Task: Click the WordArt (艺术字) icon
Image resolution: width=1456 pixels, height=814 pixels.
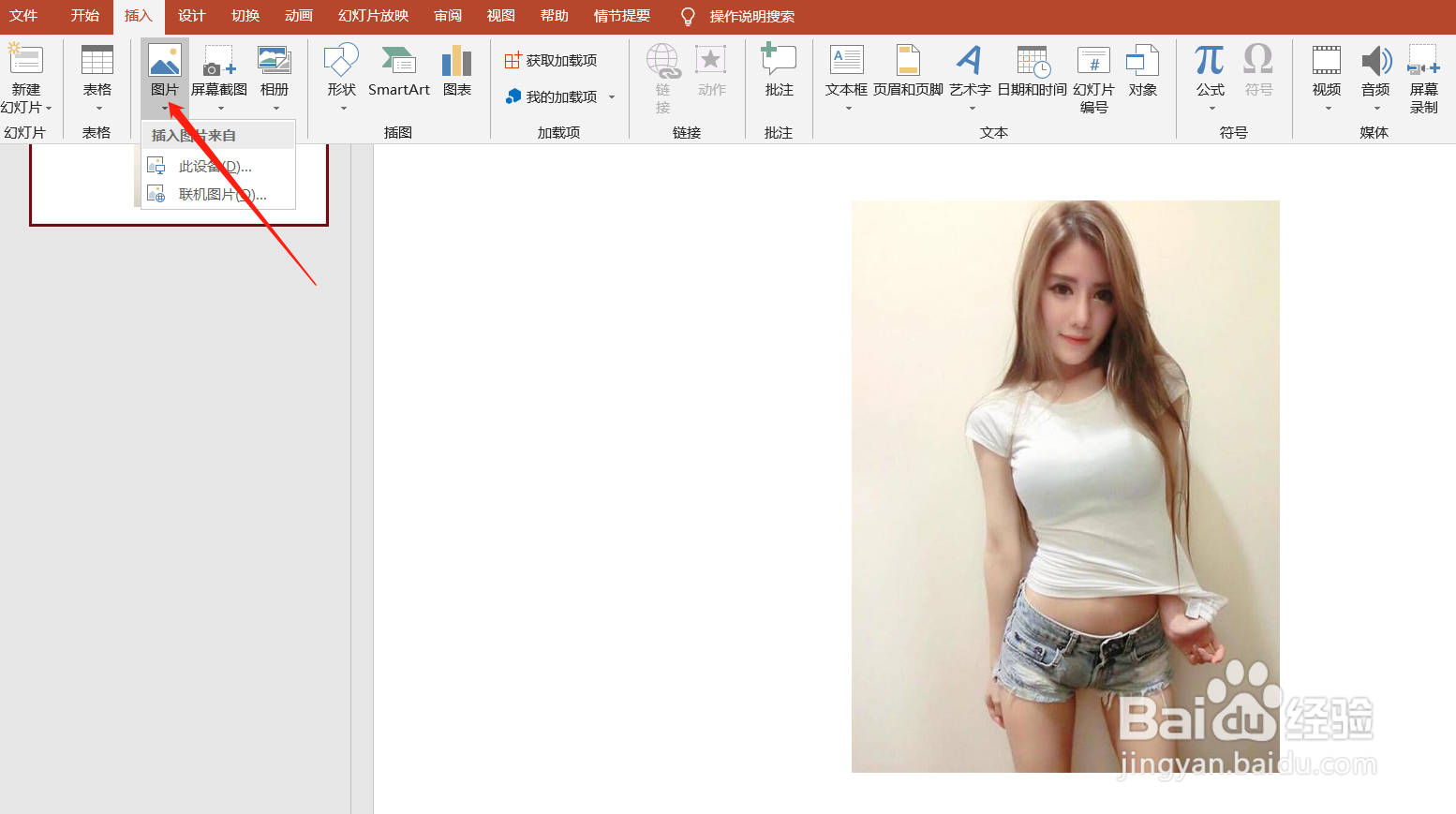Action: 970,60
